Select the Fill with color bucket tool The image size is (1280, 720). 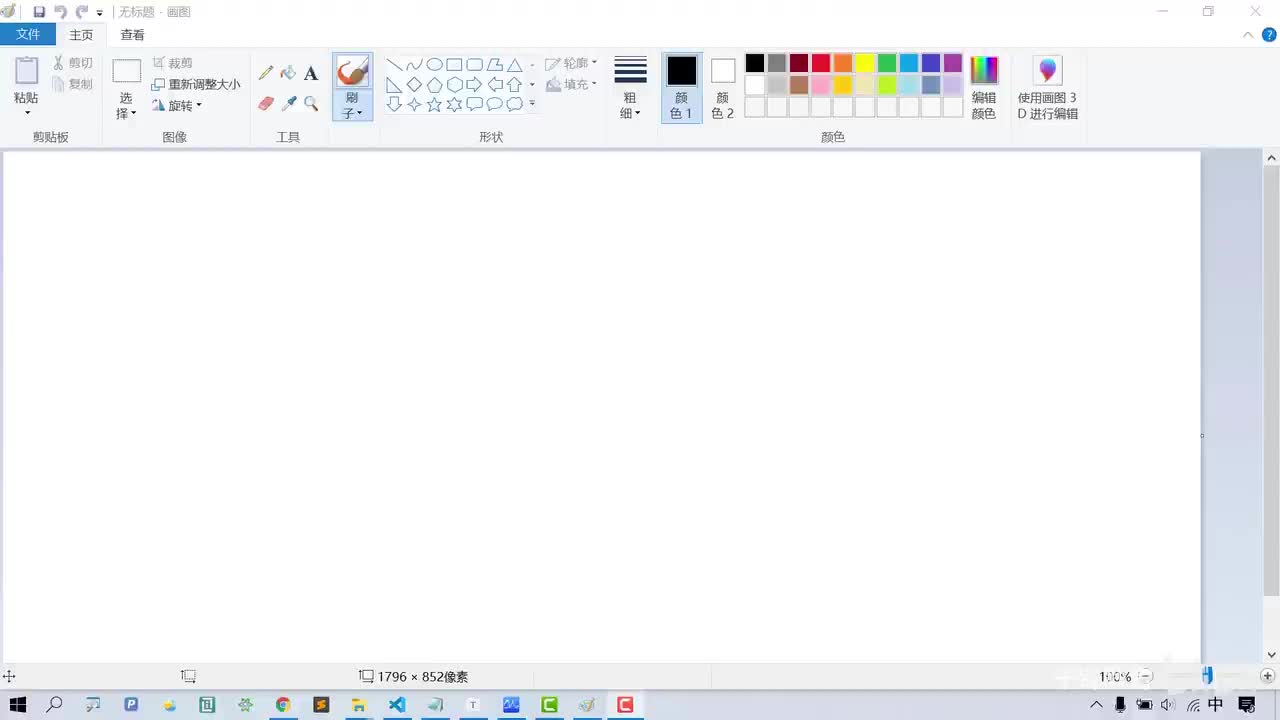point(288,73)
